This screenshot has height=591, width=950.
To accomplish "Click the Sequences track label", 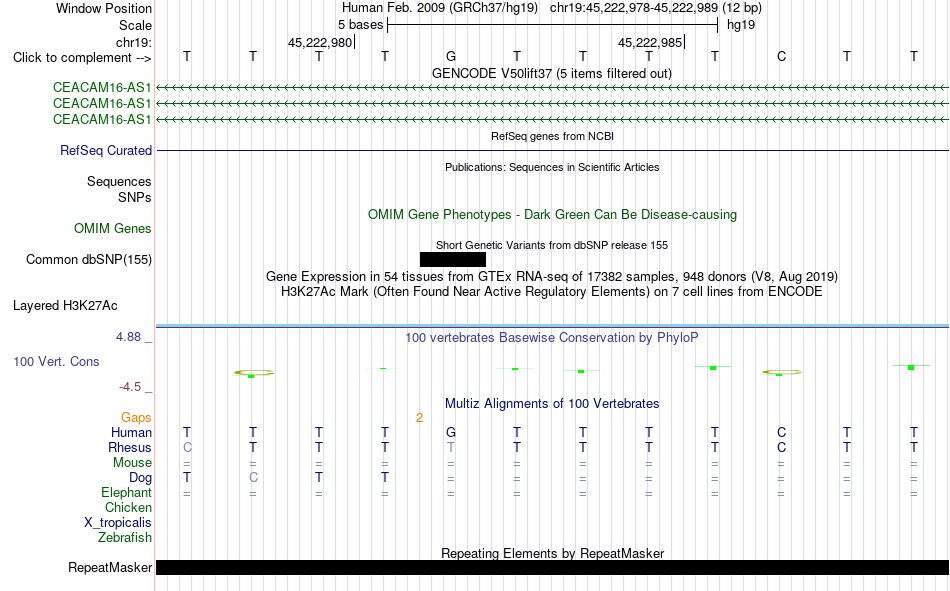I will pos(119,181).
